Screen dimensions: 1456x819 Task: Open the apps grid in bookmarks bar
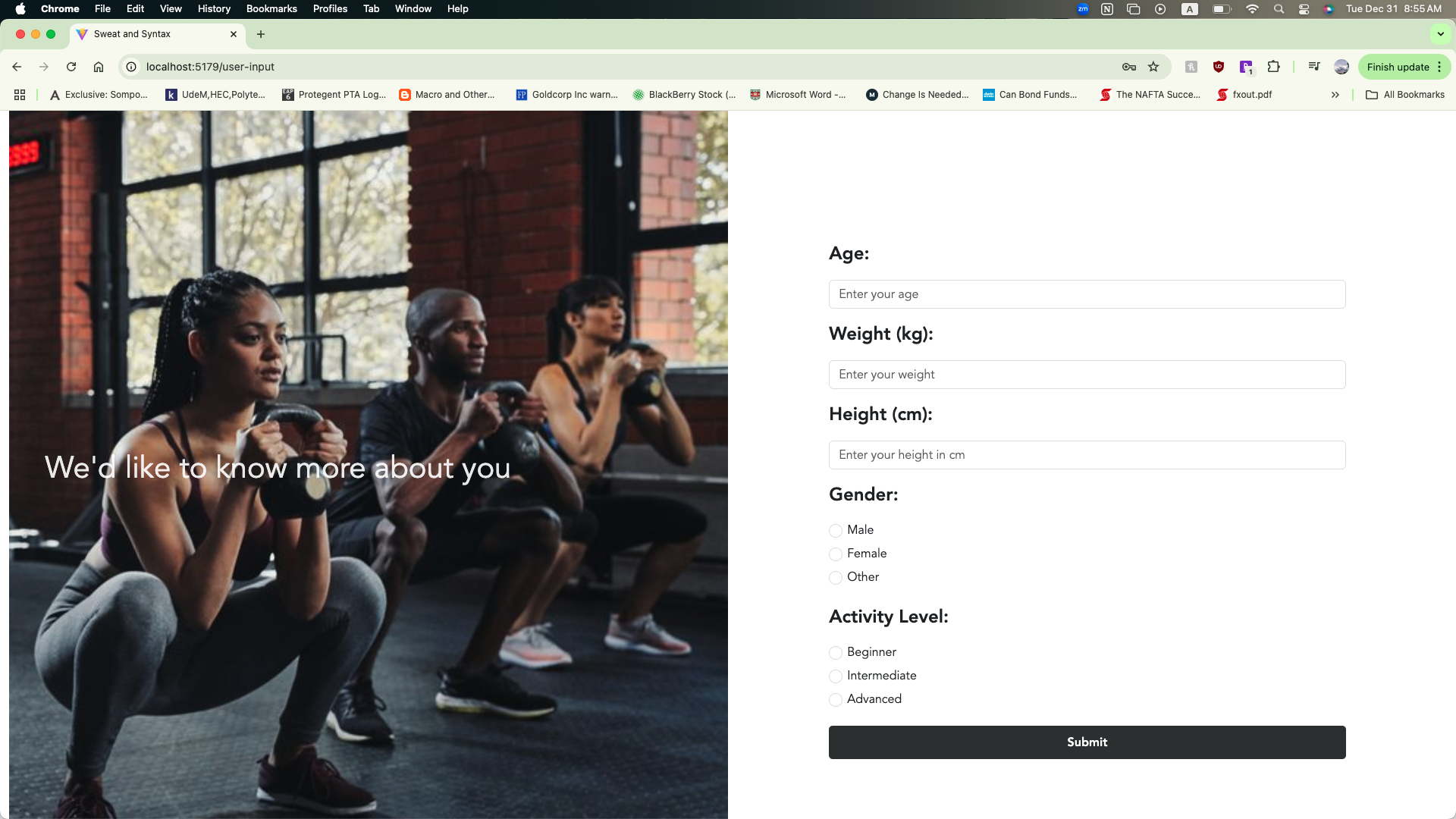pos(20,95)
